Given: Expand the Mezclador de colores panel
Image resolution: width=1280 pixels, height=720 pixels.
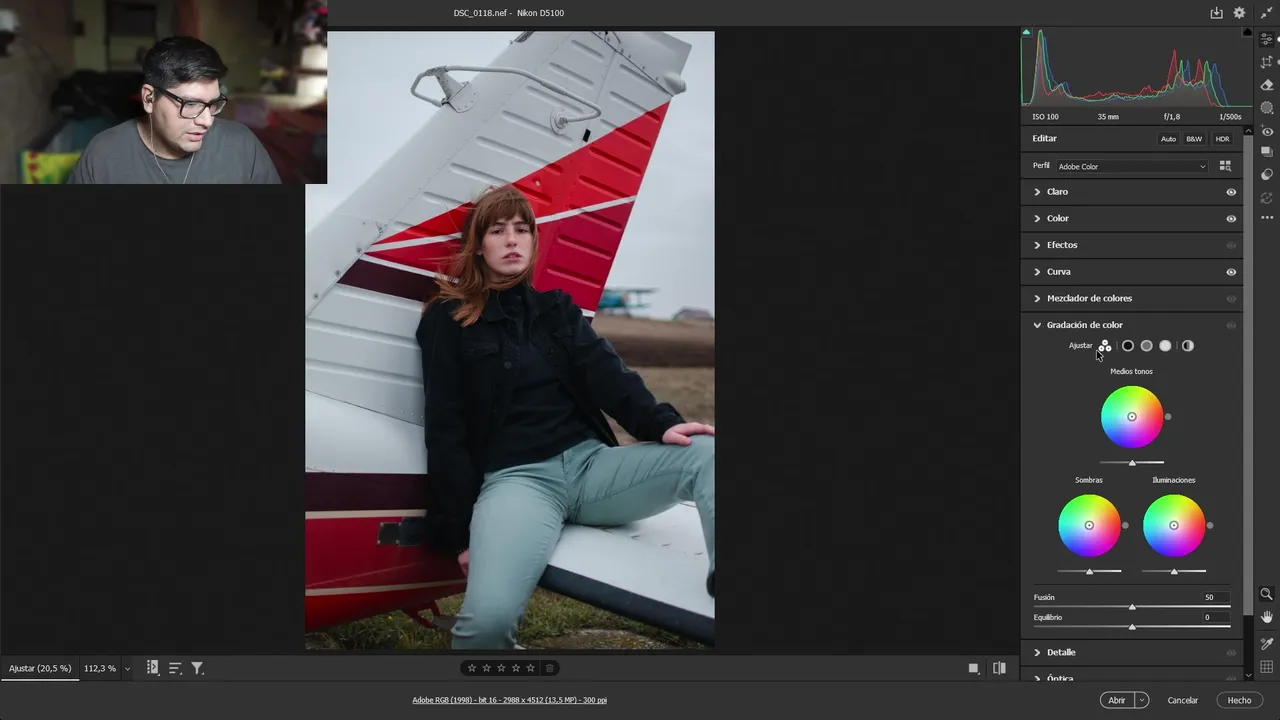Looking at the screenshot, I should (1037, 298).
